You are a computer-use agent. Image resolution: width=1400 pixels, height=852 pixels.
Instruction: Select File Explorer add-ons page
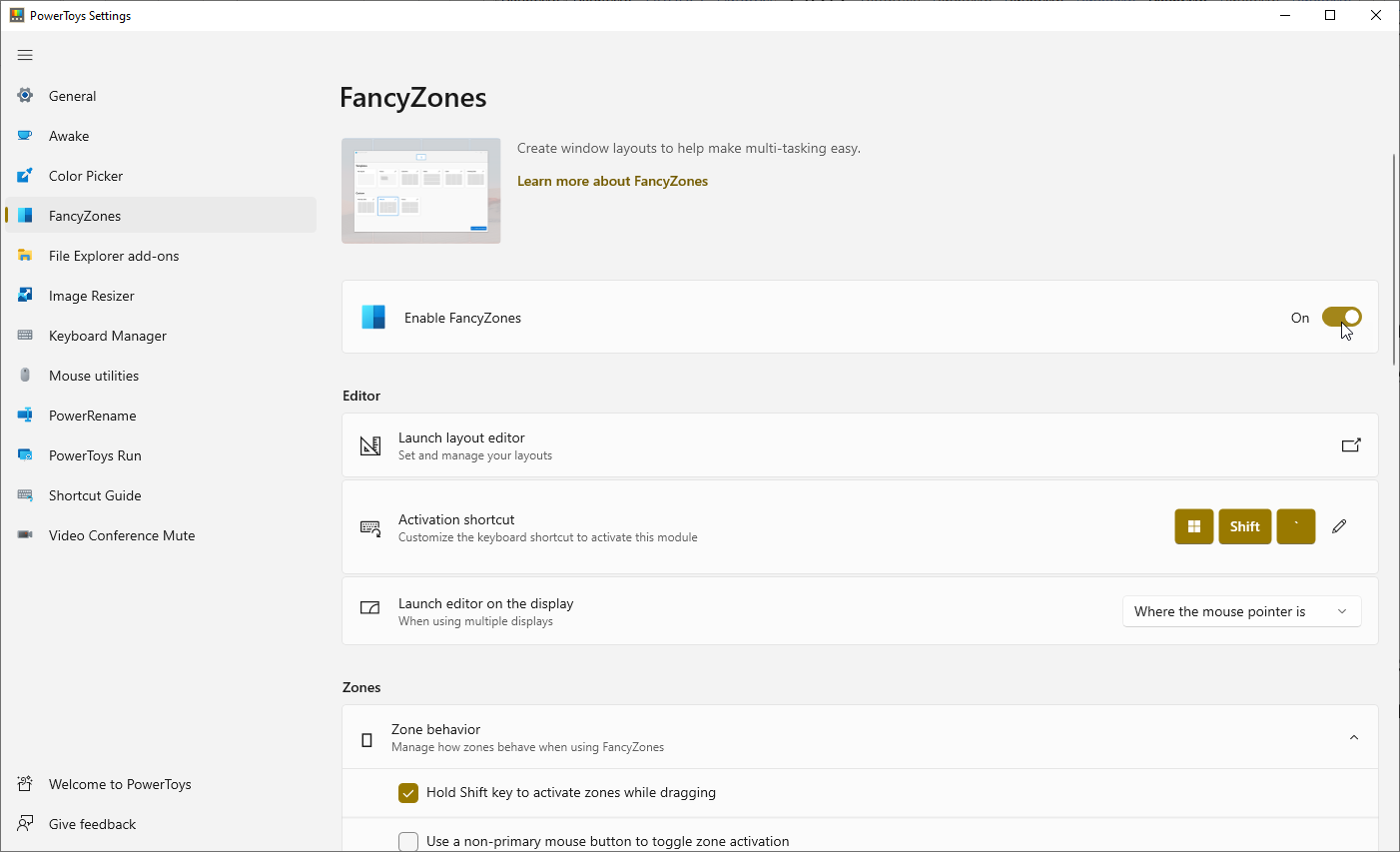(161, 256)
